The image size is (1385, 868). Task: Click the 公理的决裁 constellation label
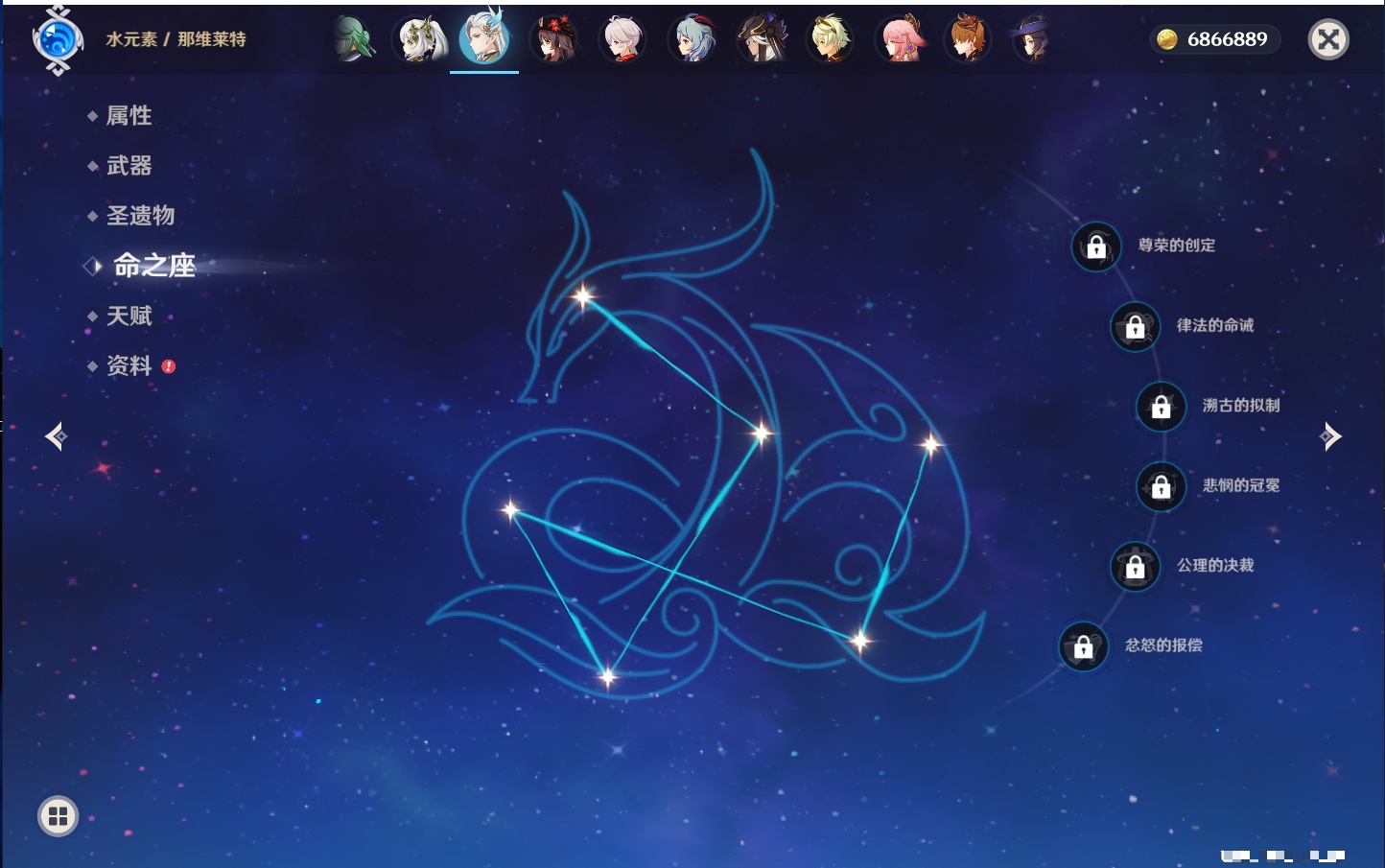pyautogui.click(x=1215, y=565)
